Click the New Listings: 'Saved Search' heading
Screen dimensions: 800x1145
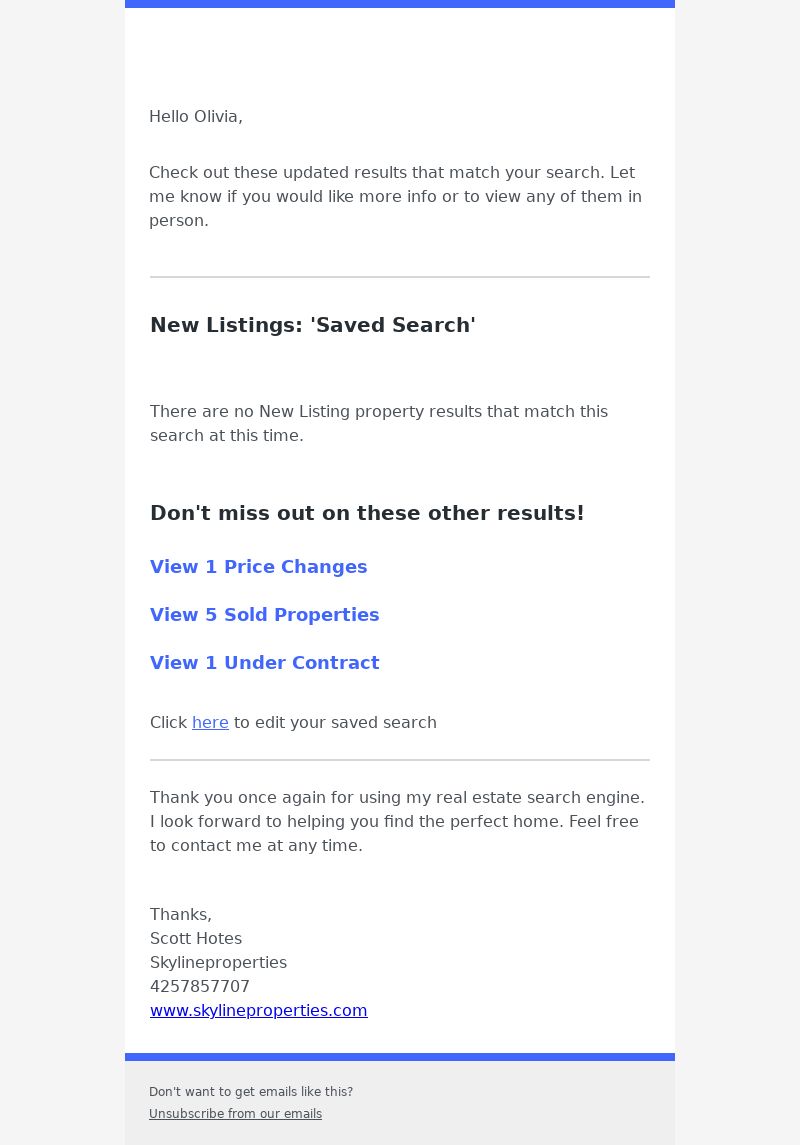pyautogui.click(x=312, y=325)
